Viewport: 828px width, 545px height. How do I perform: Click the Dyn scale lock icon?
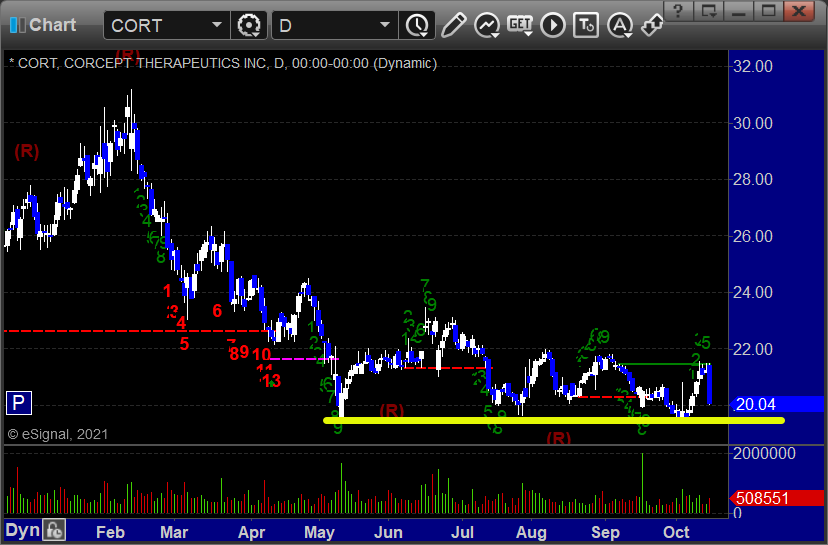tap(54, 530)
